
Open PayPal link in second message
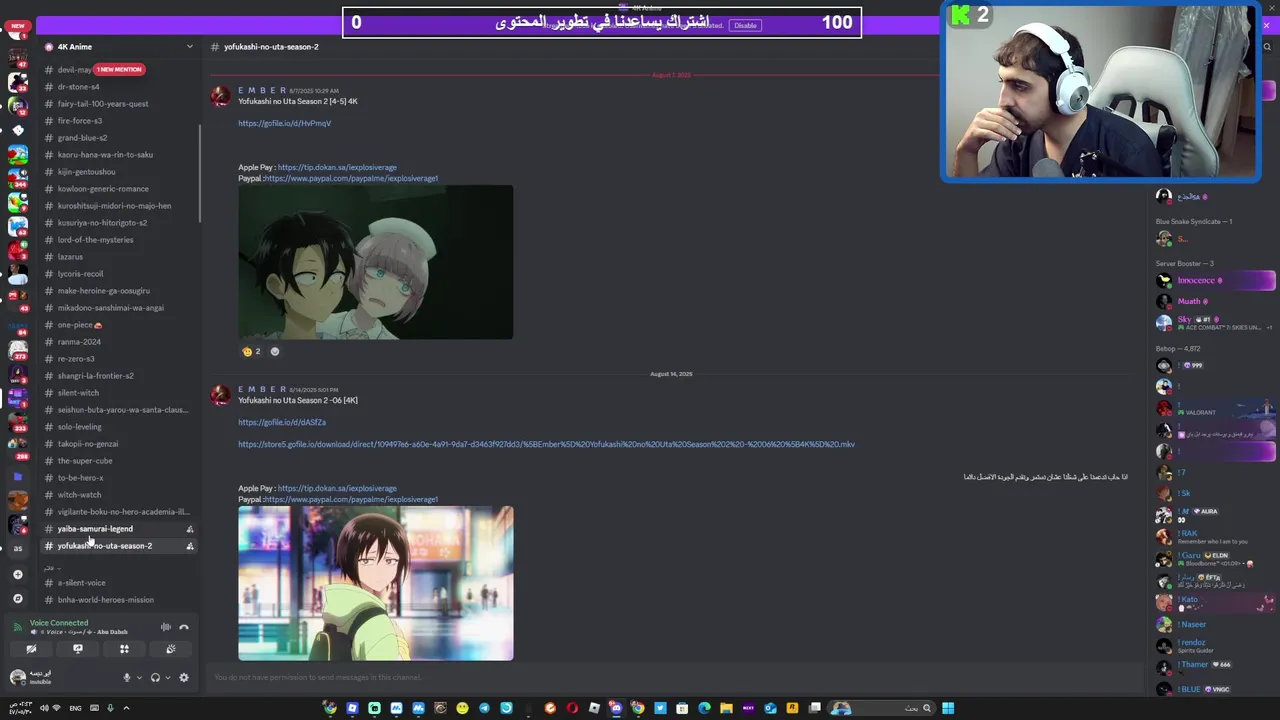point(351,499)
